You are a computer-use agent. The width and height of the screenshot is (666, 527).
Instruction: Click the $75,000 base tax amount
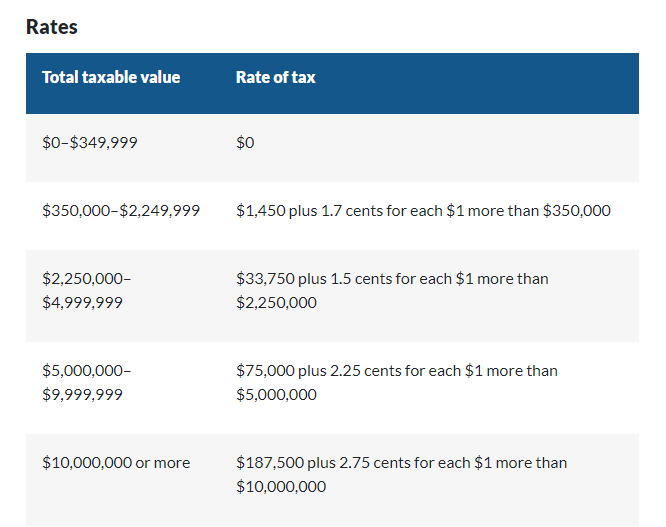pyautogui.click(x=263, y=370)
